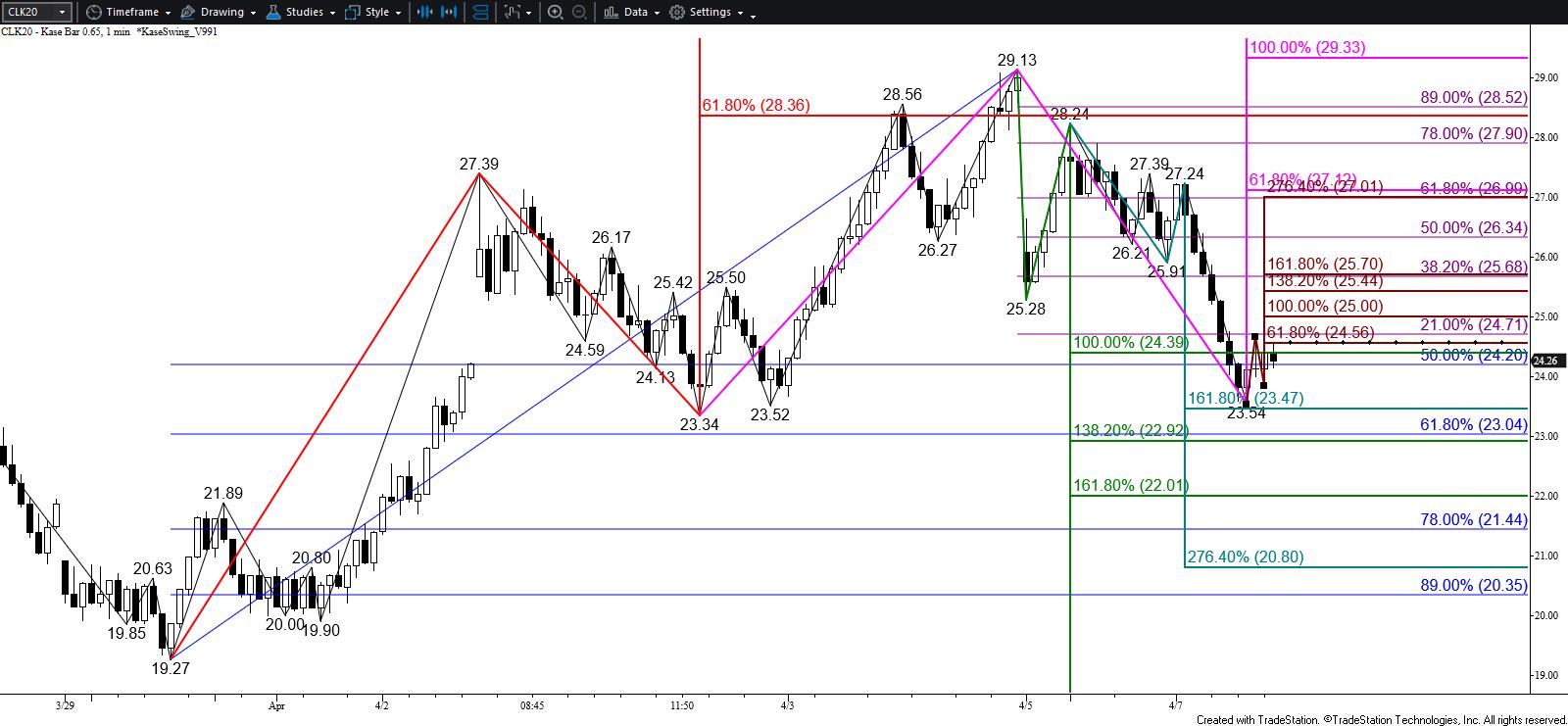Click the 4/7 date on time axis
This screenshot has width=1568, height=726.
coord(1175,704)
